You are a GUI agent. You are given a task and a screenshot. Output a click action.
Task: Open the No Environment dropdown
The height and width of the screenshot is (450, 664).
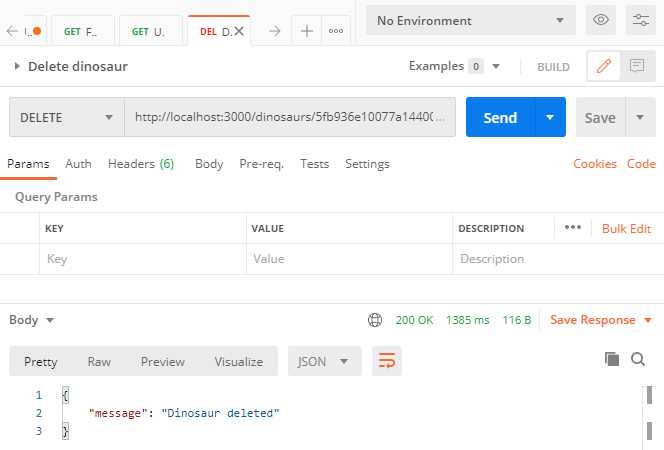click(x=470, y=20)
